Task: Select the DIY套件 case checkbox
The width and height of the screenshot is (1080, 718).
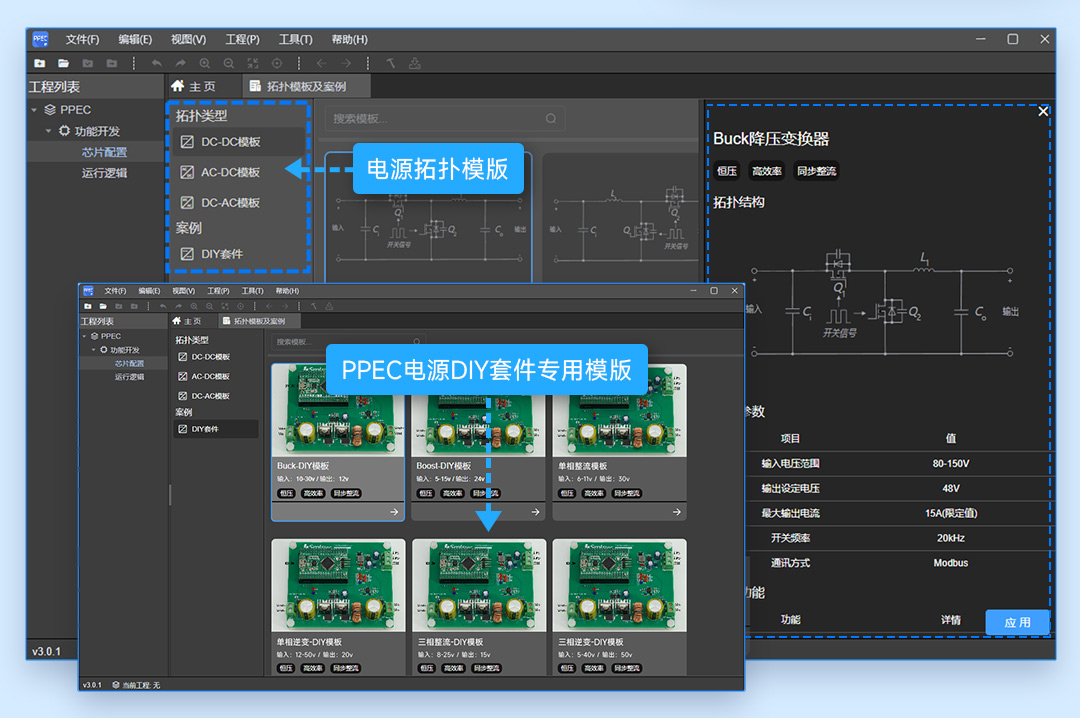Action: 187,254
